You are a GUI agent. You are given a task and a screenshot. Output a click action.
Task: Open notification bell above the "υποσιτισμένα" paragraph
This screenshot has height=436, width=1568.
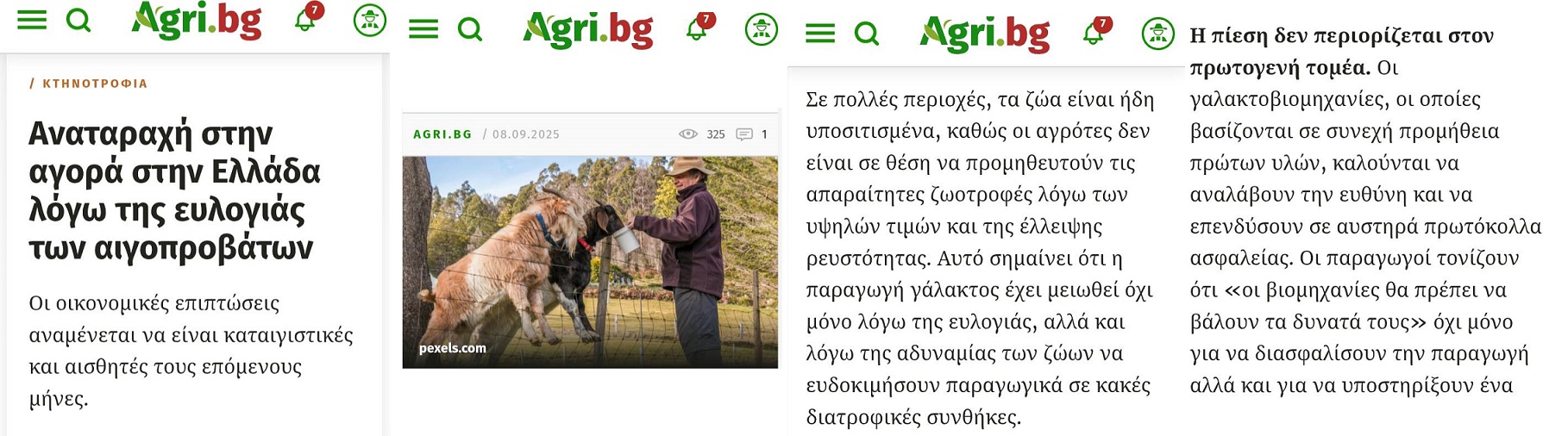tap(1094, 33)
